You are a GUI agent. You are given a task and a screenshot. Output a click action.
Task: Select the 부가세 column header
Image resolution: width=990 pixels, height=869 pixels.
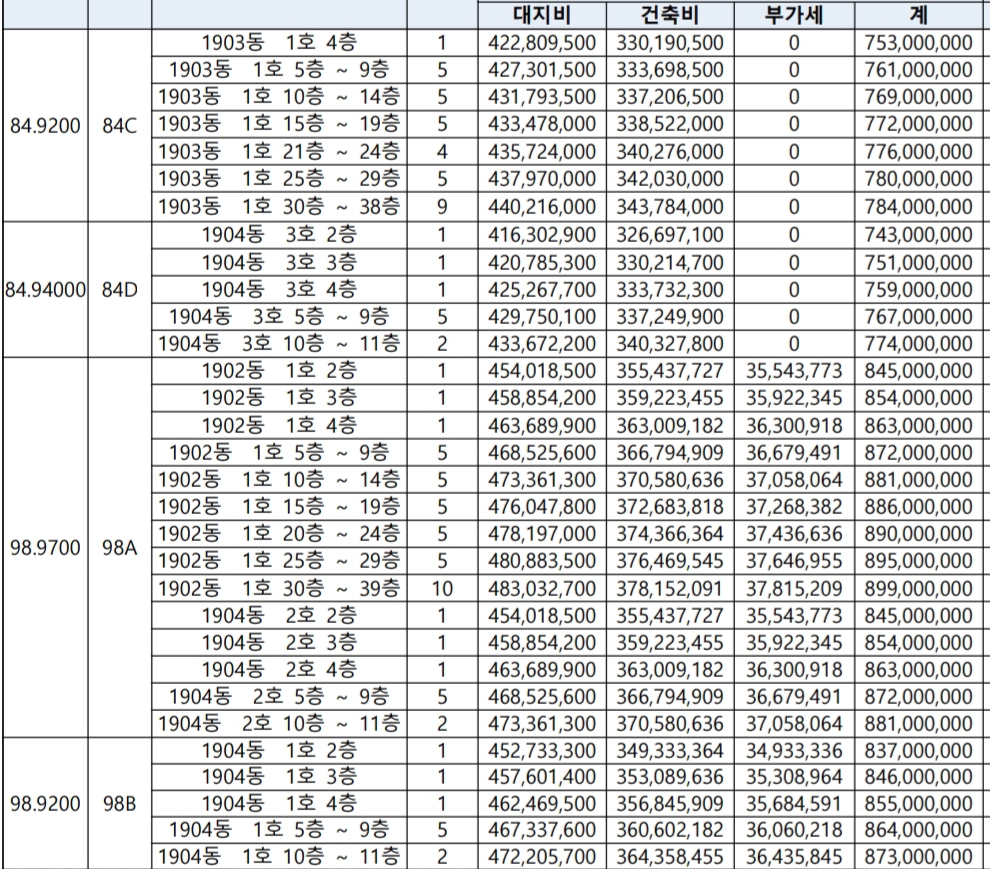(x=794, y=16)
